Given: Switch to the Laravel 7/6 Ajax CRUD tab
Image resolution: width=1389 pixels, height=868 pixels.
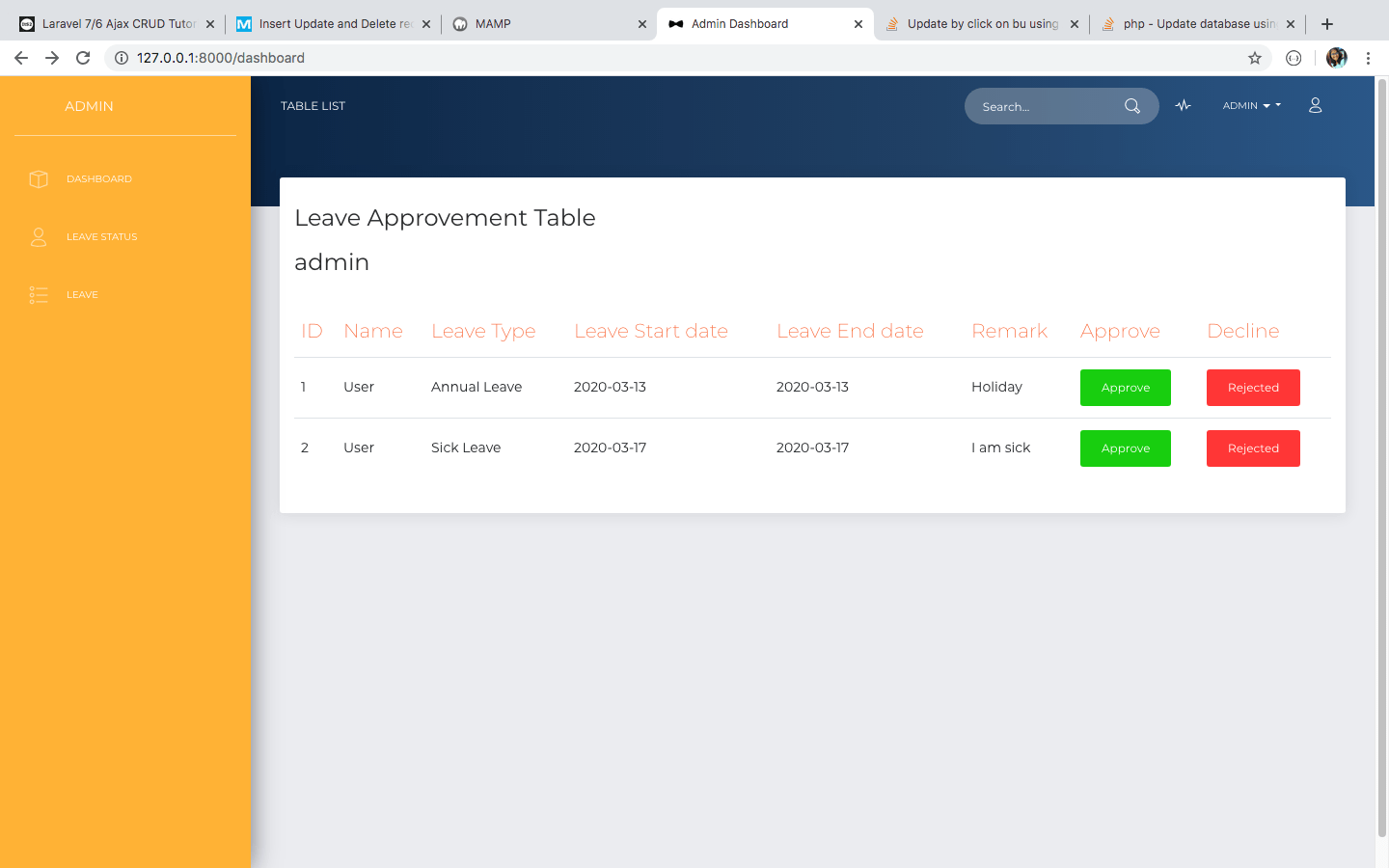Looking at the screenshot, I should (x=118, y=24).
